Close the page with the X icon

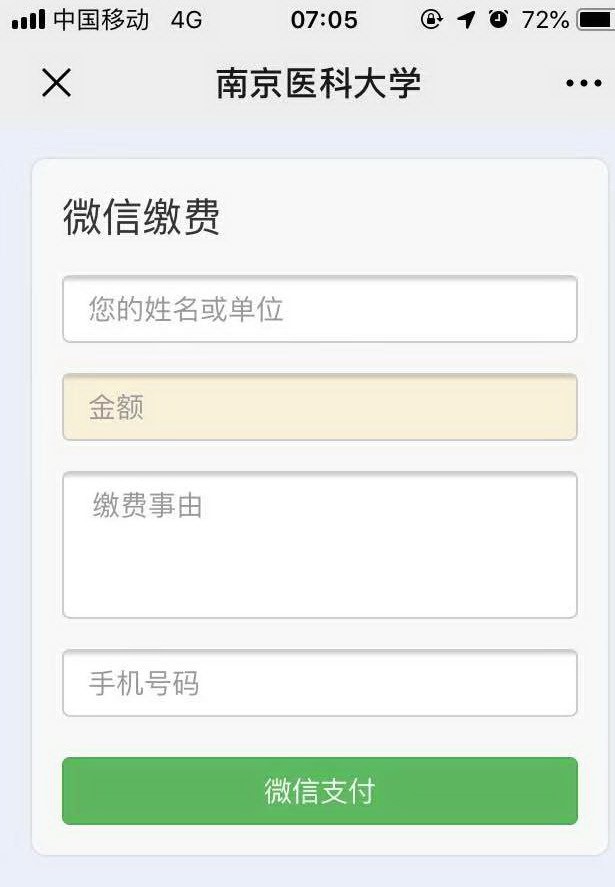(x=57, y=83)
